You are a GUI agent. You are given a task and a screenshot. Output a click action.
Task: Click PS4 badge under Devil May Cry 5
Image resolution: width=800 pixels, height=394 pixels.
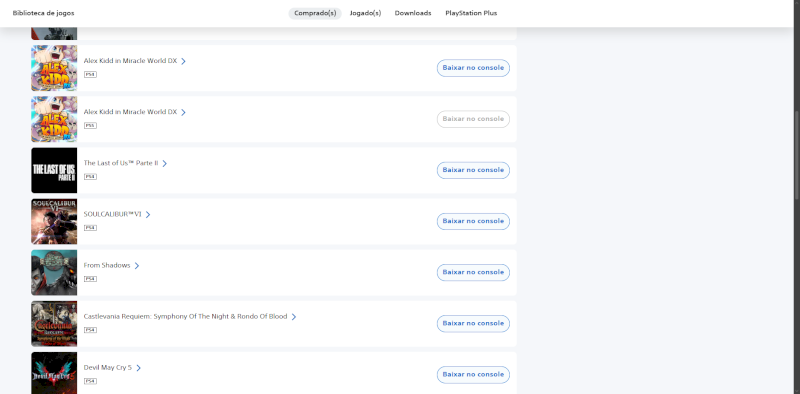[90, 381]
